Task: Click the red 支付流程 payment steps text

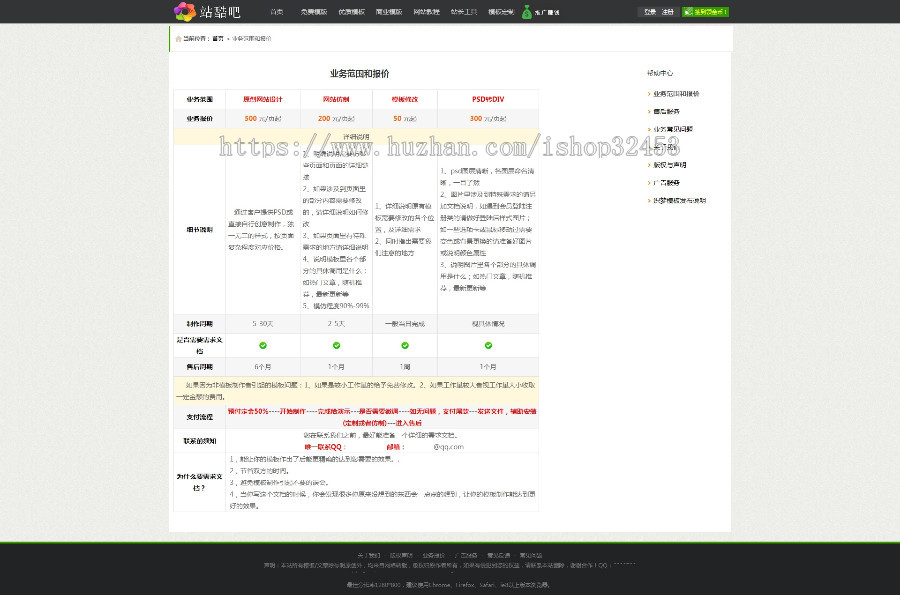Action: point(382,417)
